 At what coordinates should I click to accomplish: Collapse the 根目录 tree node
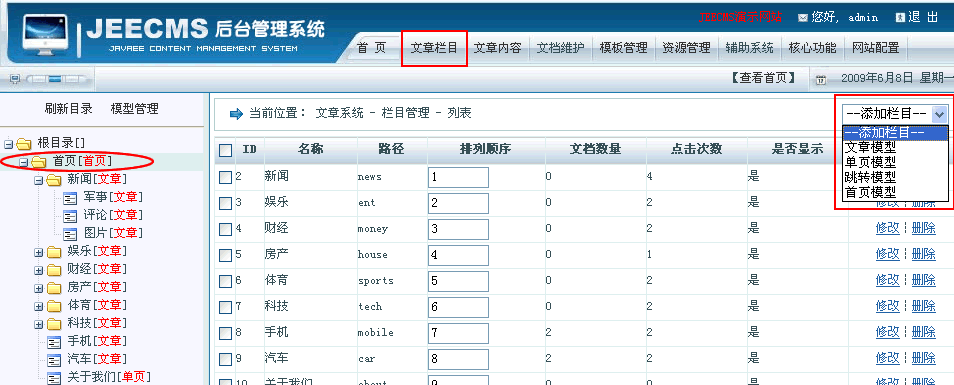coord(9,145)
